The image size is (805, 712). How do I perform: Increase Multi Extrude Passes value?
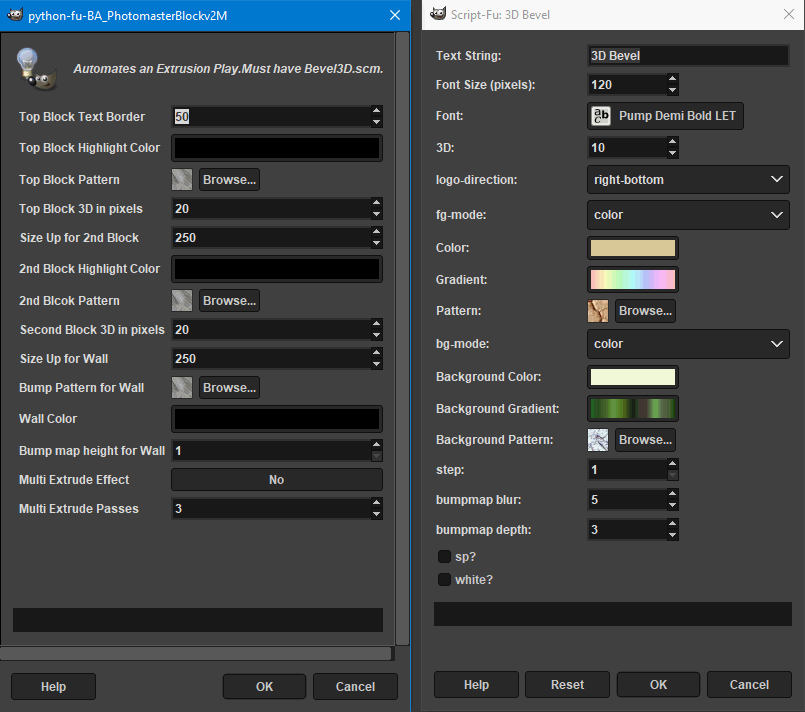click(x=376, y=503)
